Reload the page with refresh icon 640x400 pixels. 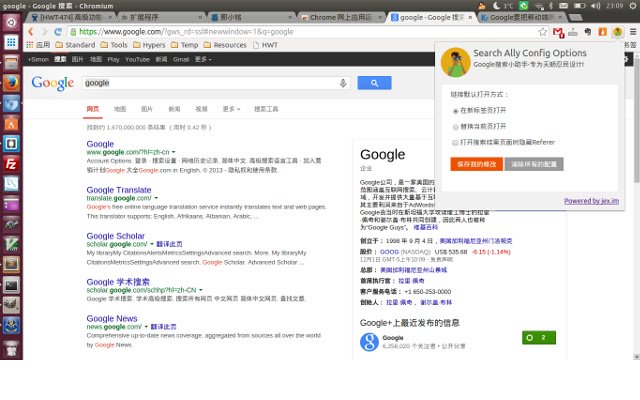click(58, 32)
